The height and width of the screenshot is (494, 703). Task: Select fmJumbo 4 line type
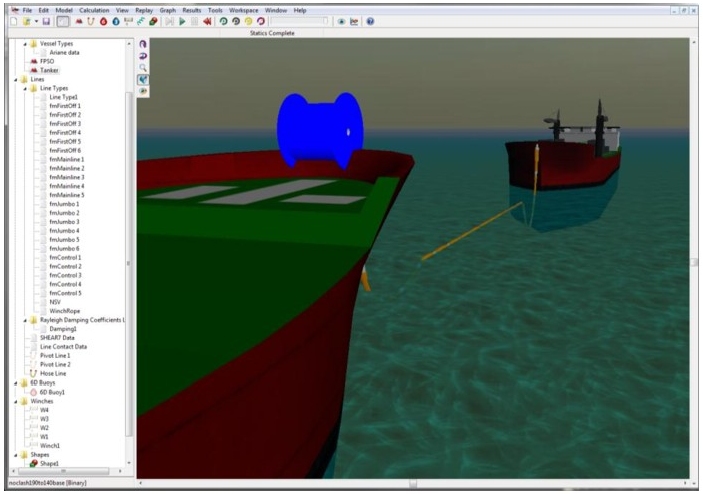coord(64,231)
